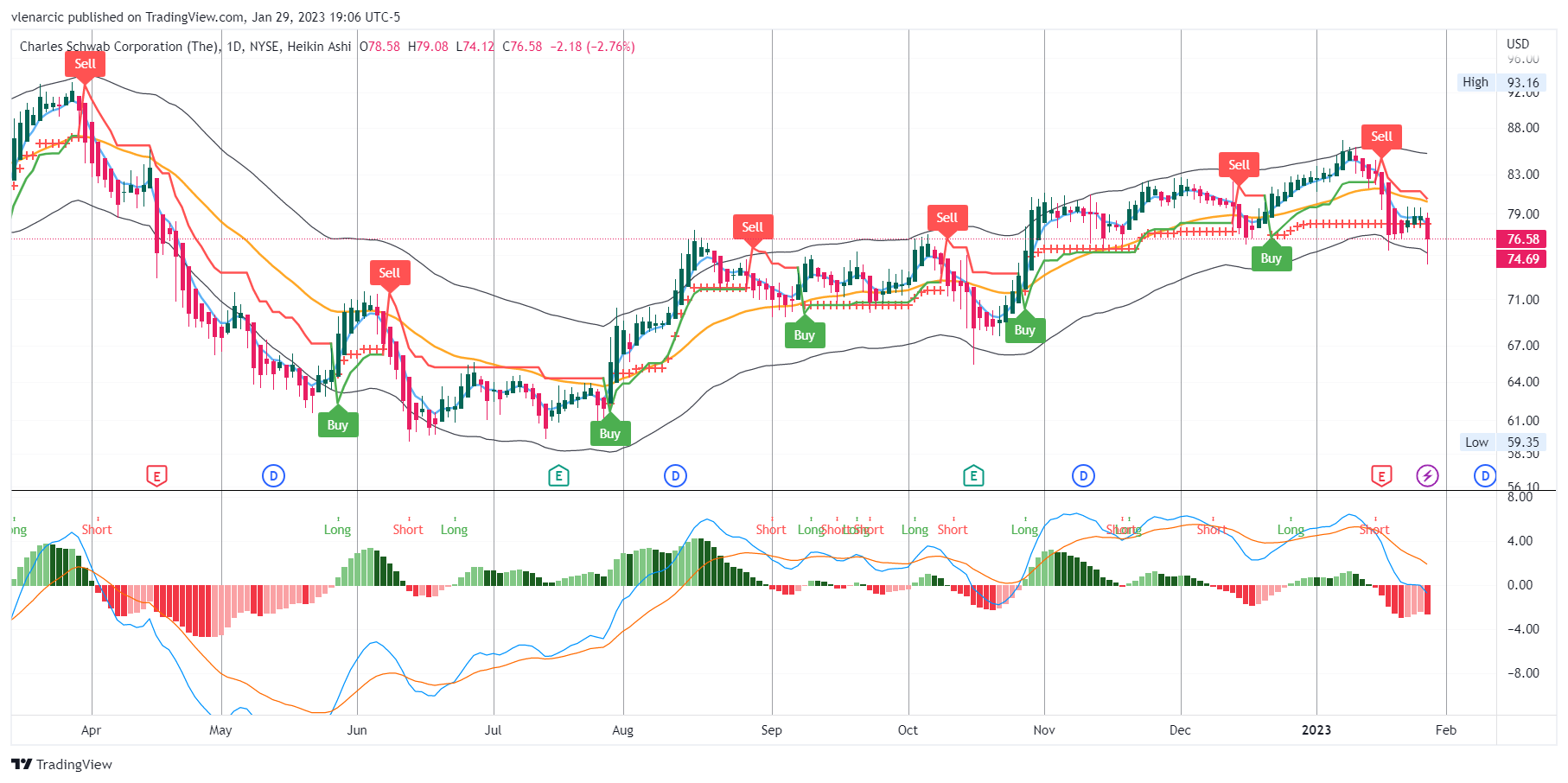
Task: Click the Heikin Ashi chart type label
Action: pyautogui.click(x=319, y=47)
